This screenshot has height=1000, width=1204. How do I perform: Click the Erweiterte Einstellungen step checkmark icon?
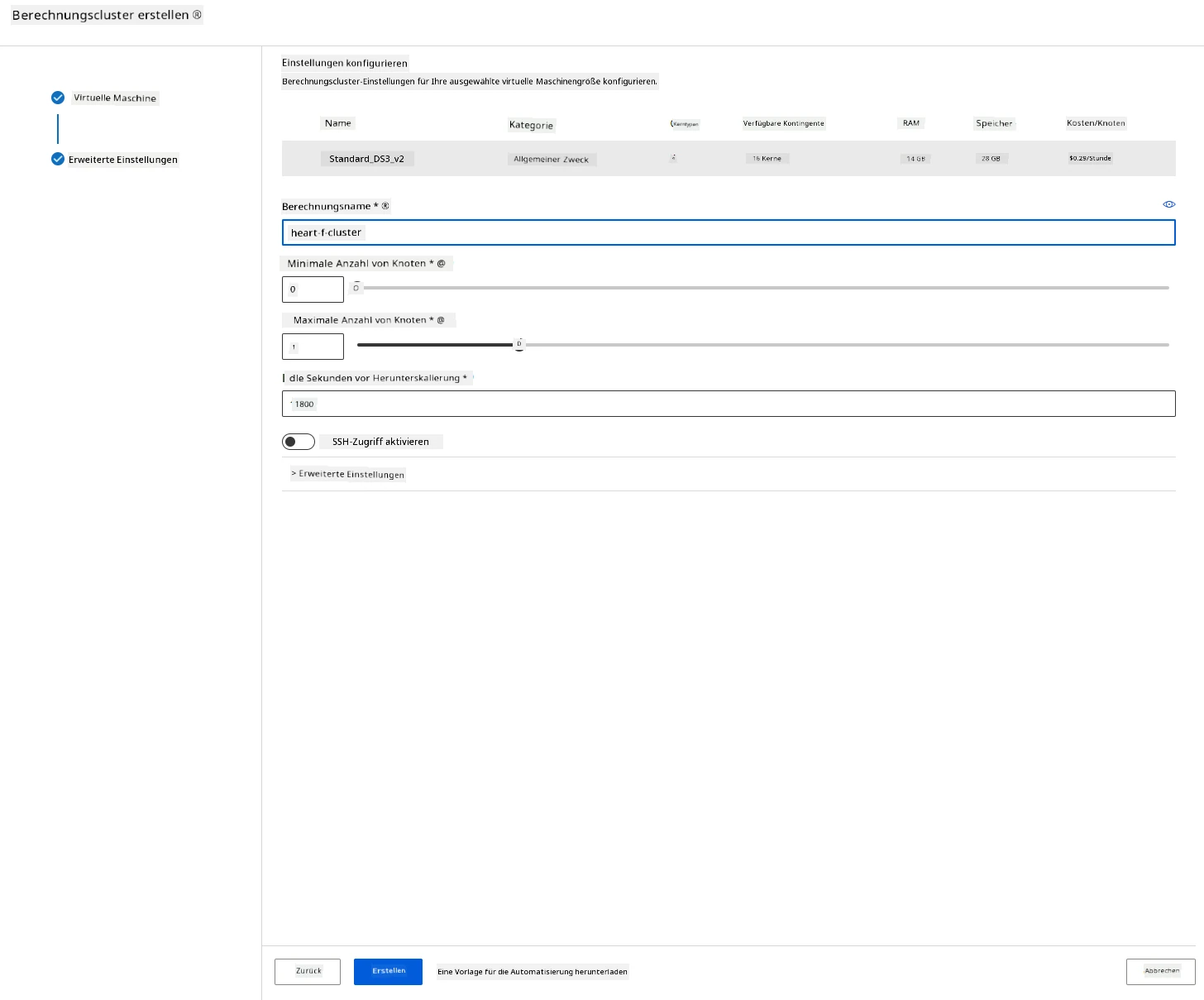tap(58, 159)
